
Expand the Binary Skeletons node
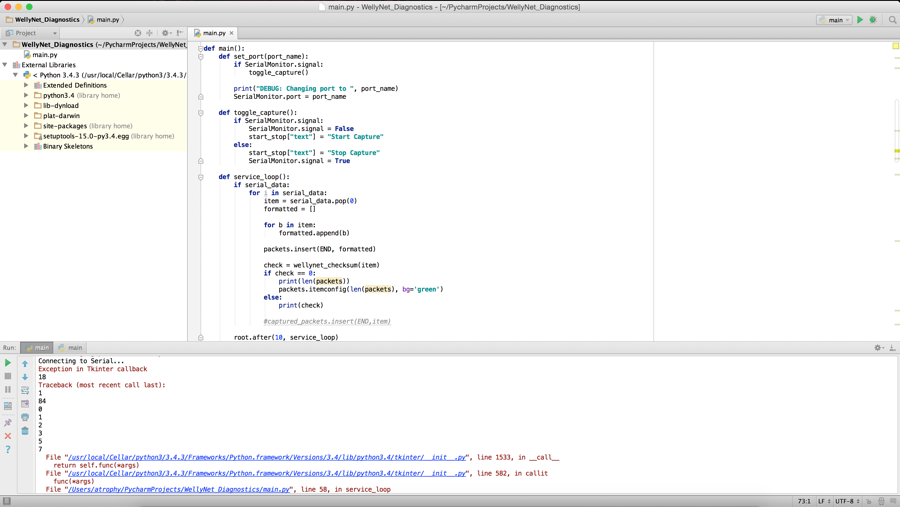click(26, 146)
